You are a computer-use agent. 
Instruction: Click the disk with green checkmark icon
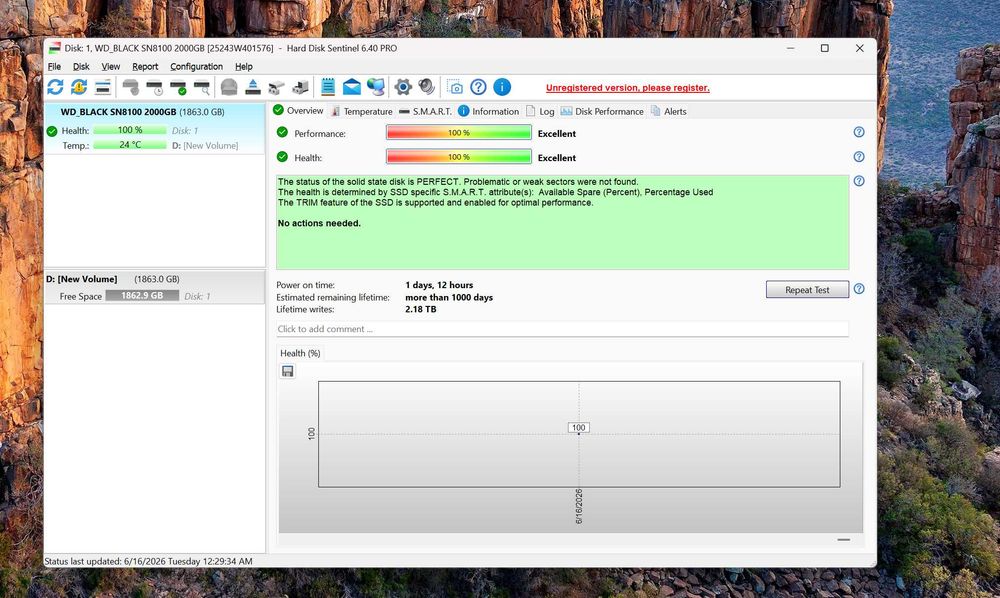click(179, 87)
